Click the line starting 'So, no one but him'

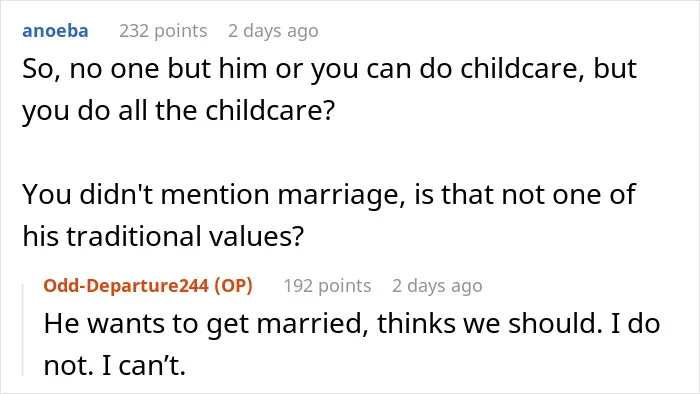pos(329,69)
